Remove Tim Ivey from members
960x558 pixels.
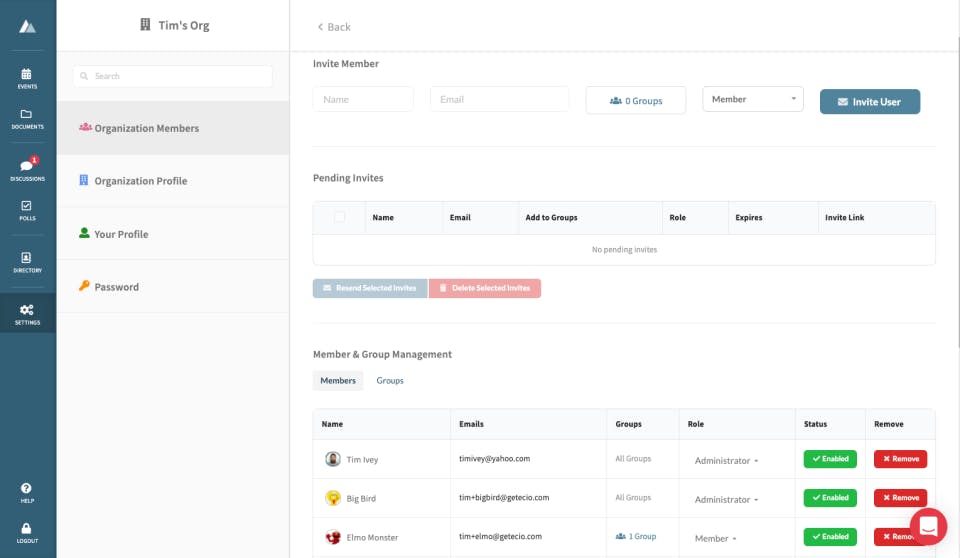point(900,459)
